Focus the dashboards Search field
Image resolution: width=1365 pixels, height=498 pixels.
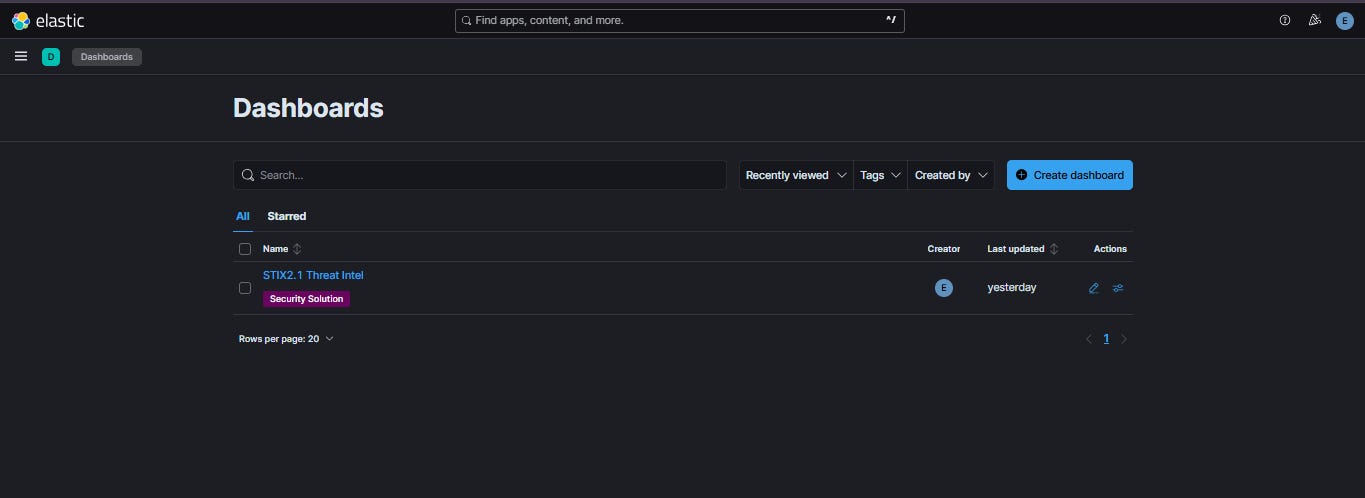(x=480, y=175)
